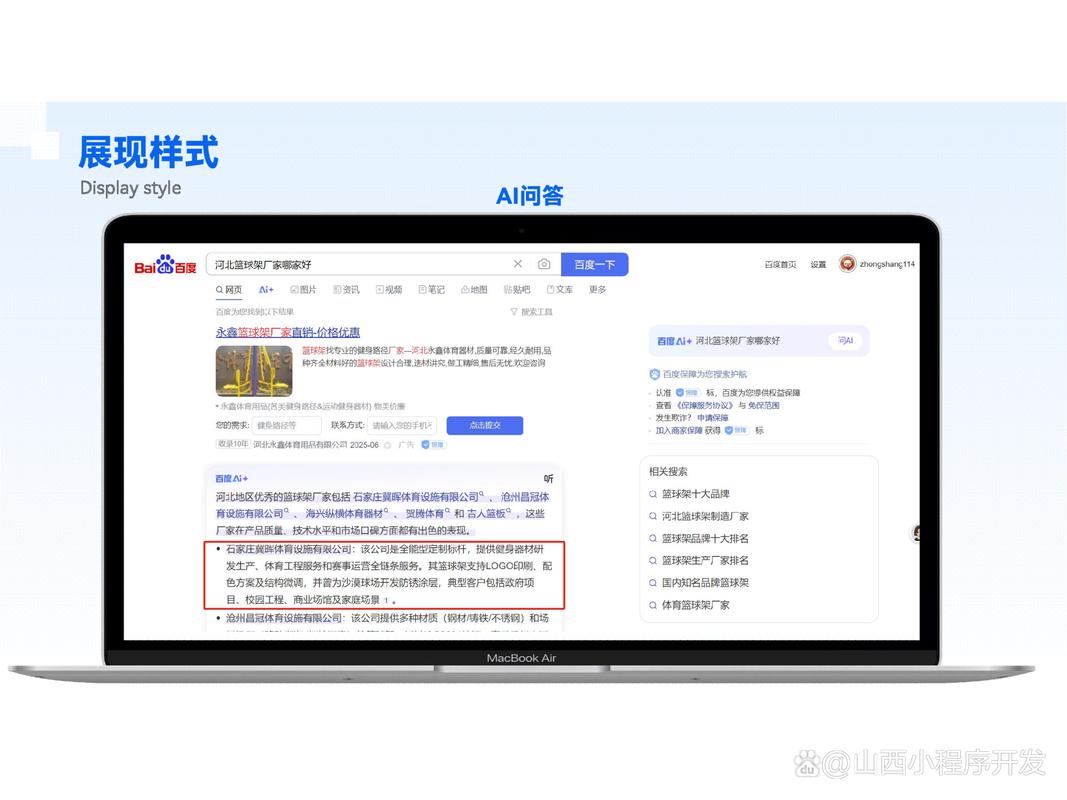Click the 点击提交 button
This screenshot has height=800, width=1067.
pyautogui.click(x=485, y=426)
